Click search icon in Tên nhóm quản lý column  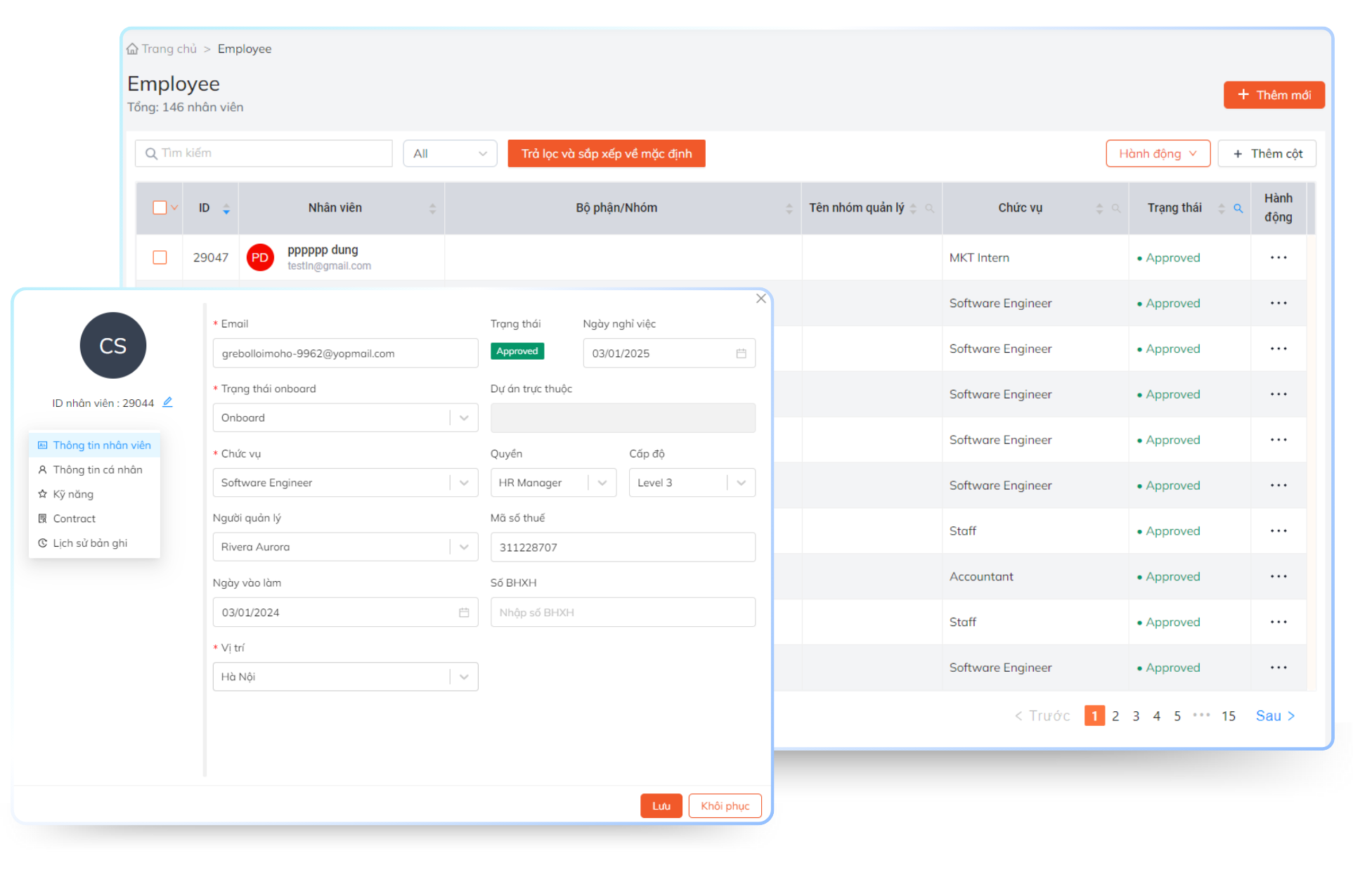[929, 208]
